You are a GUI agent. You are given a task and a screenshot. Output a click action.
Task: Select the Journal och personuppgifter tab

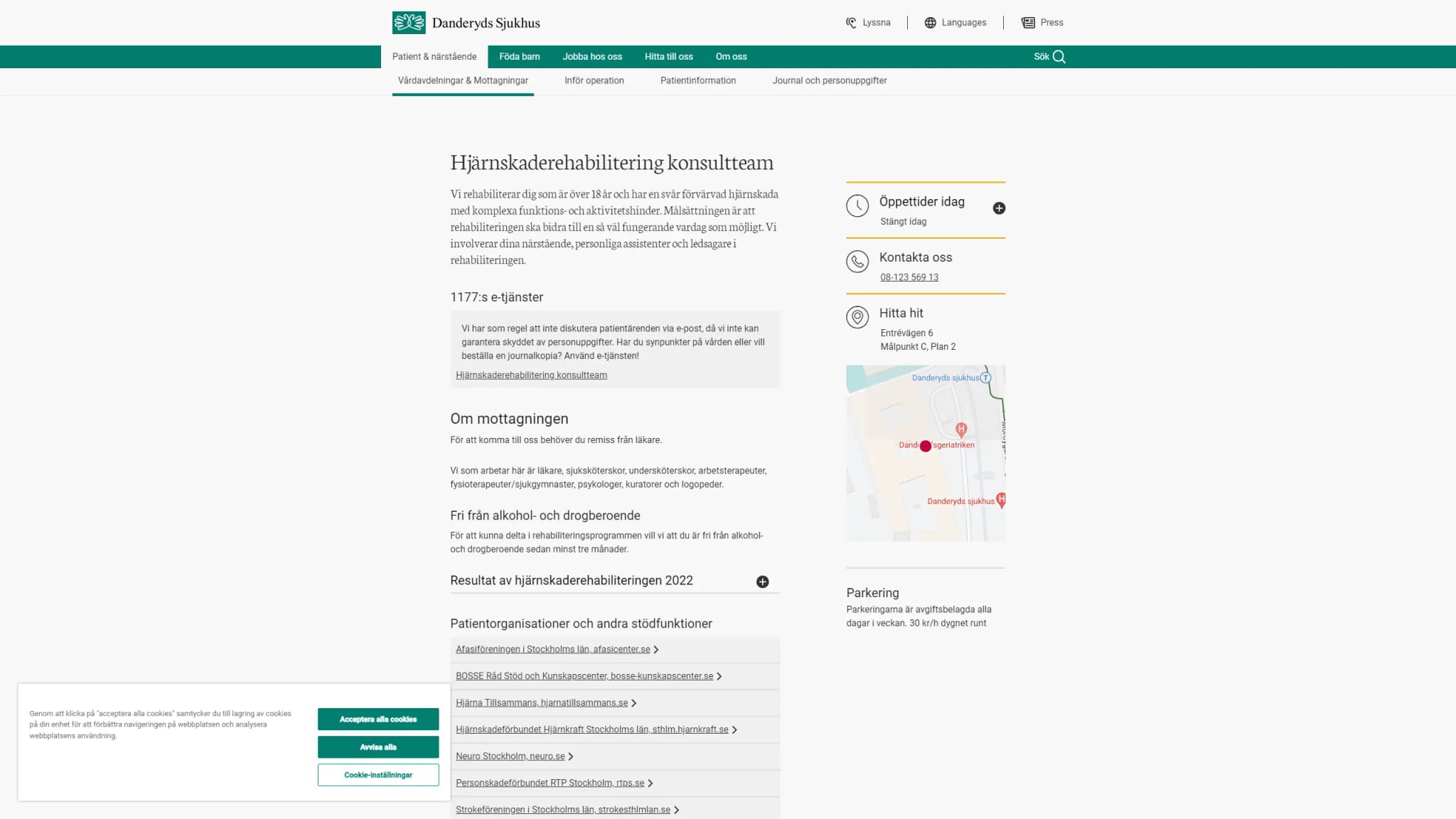coord(830,81)
